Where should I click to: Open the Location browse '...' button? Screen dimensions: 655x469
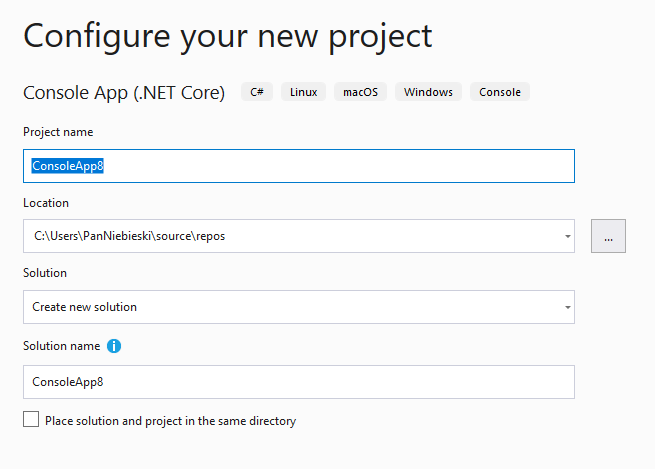click(608, 236)
